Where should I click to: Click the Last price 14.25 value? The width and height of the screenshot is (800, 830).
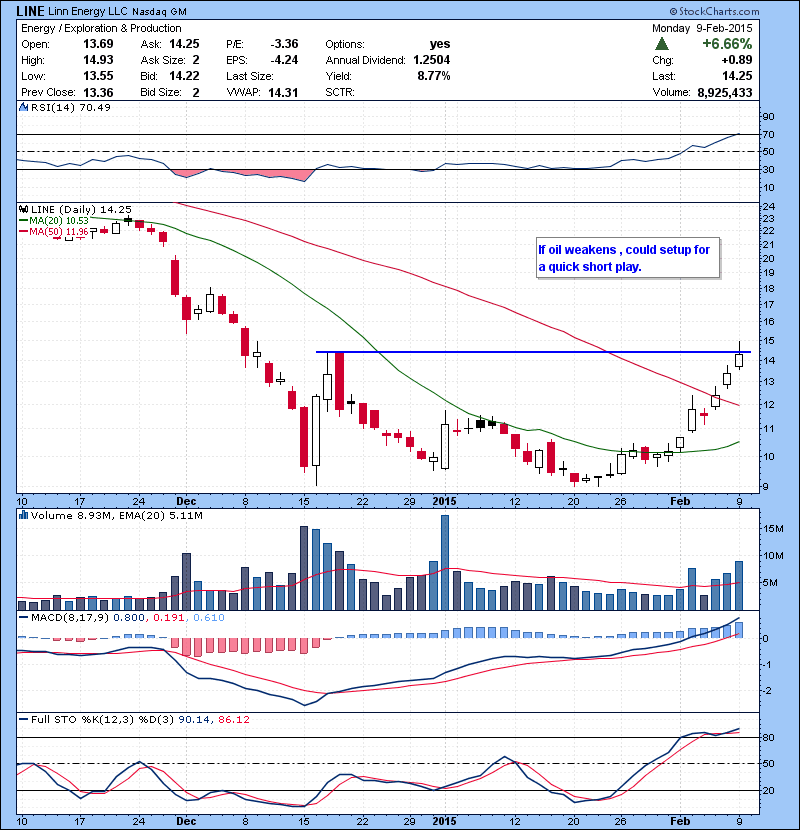pos(737,76)
